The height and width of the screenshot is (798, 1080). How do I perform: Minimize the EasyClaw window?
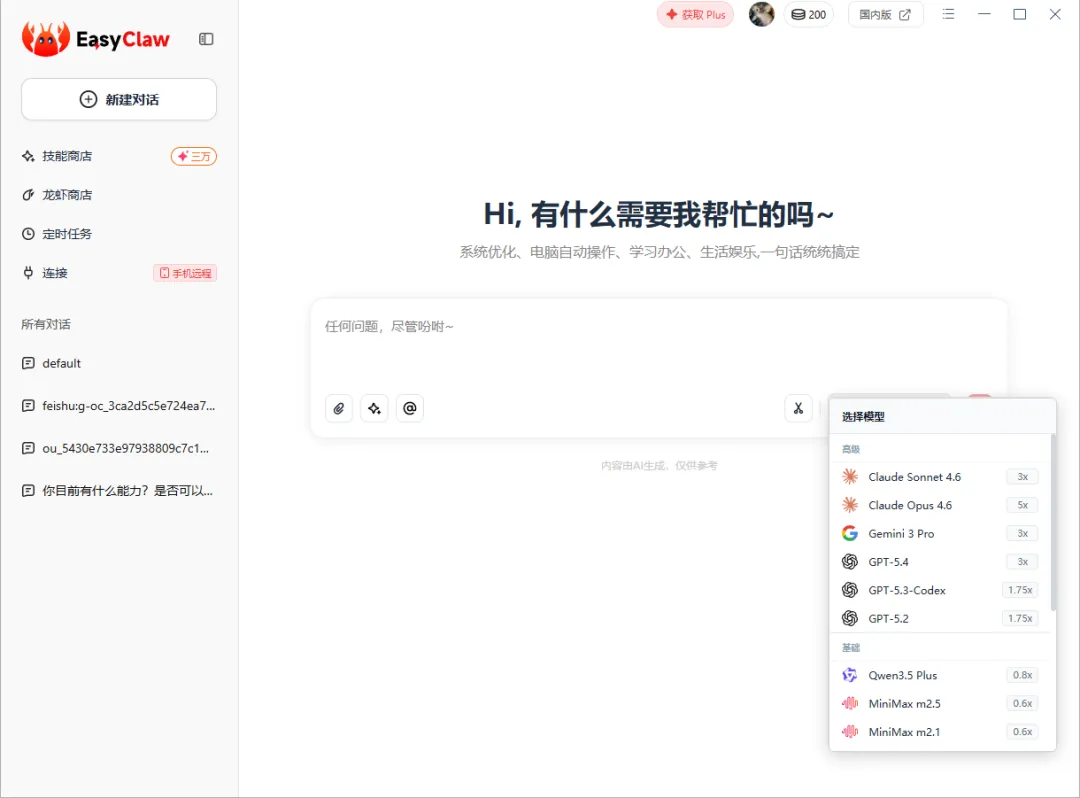click(984, 14)
